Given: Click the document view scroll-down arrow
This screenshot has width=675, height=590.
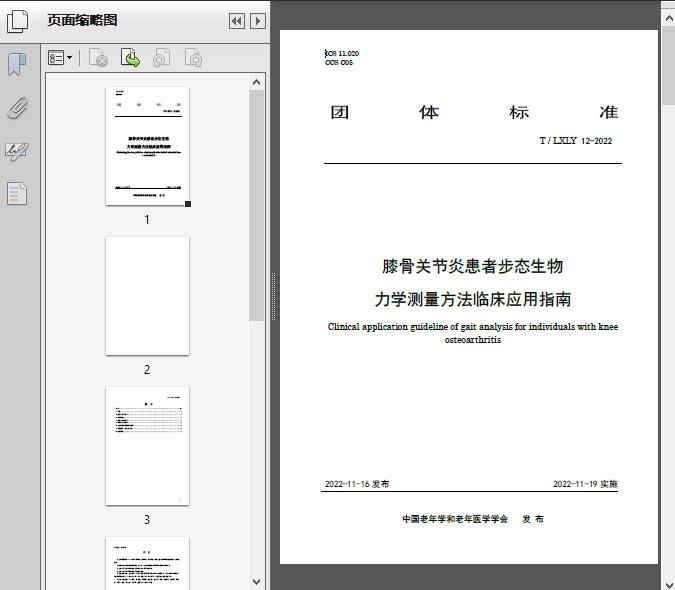Looking at the screenshot, I should (669, 583).
